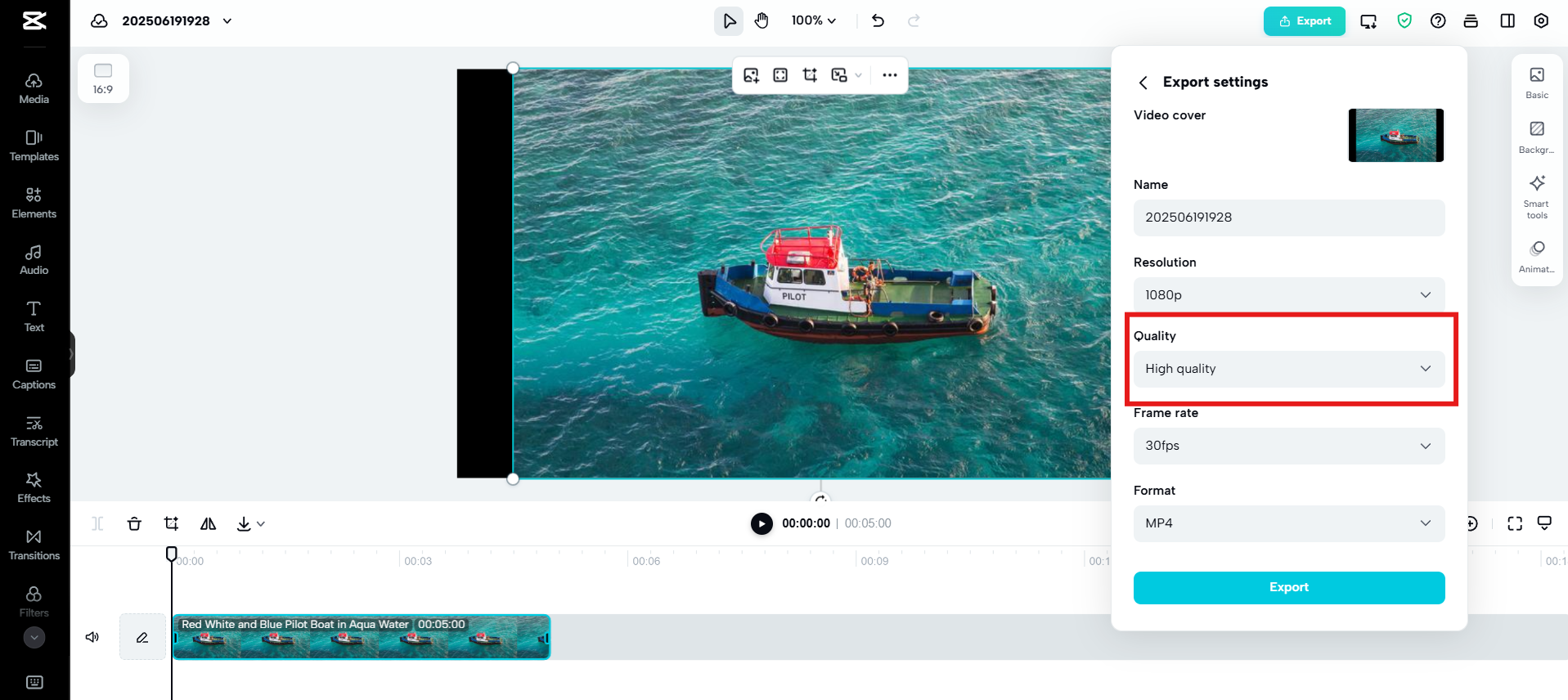This screenshot has width=1568, height=700.
Task: Open the Media panel
Action: 34,88
